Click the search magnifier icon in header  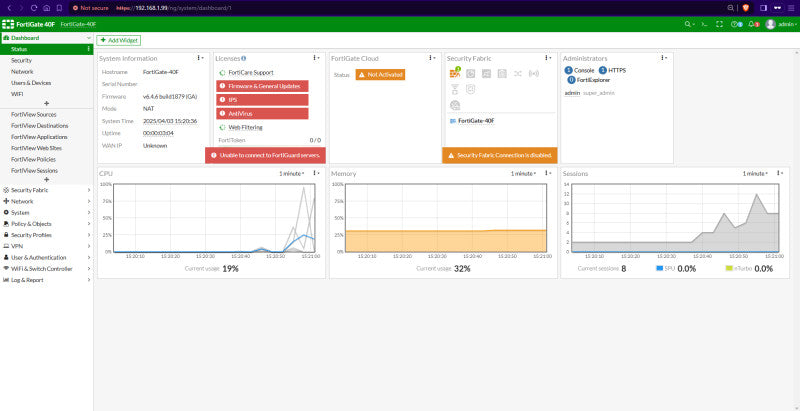point(688,24)
